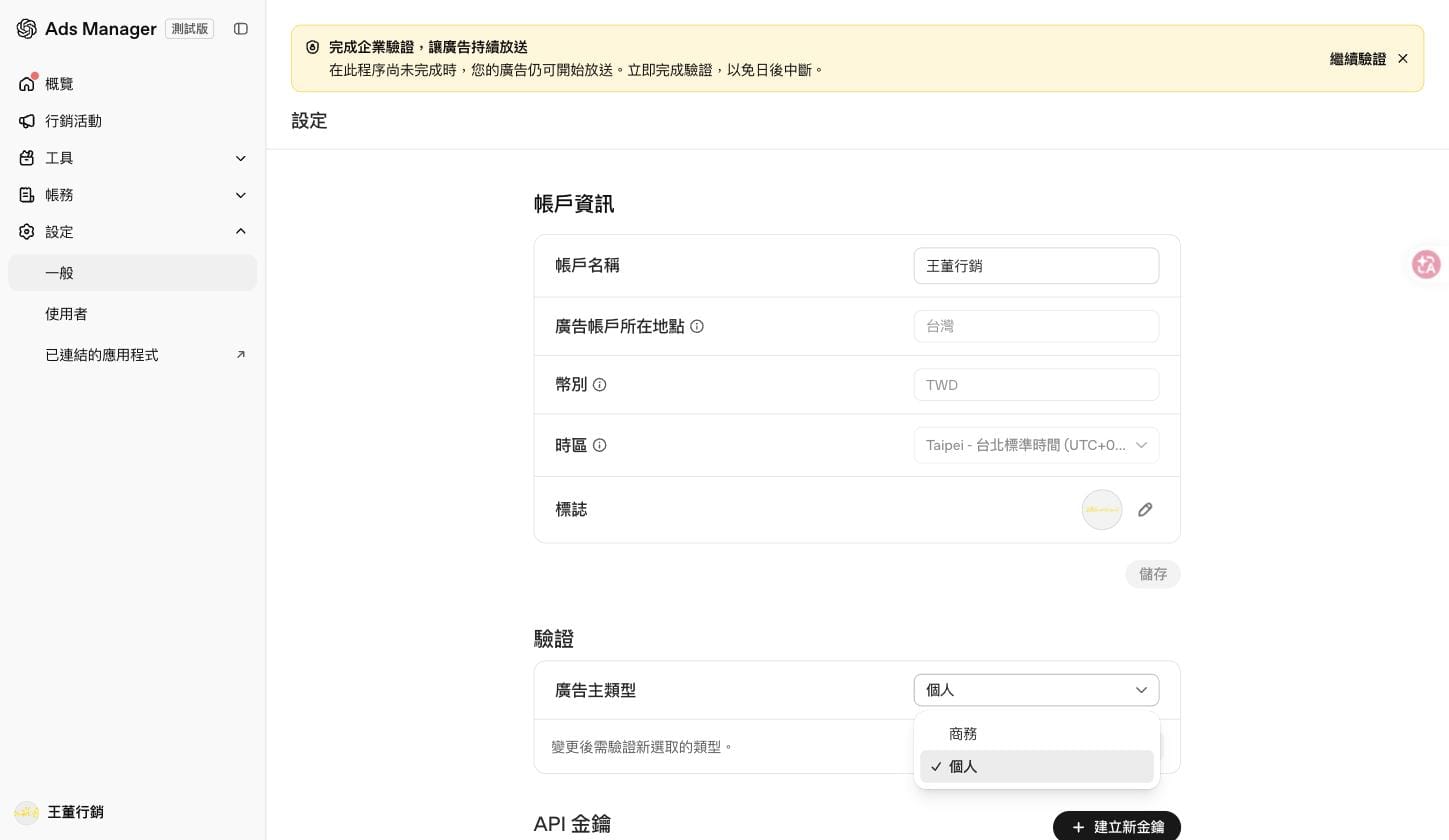1449x840 pixels.
Task: Open external link arrow beside 已連結的應用程式
Action: (x=241, y=355)
